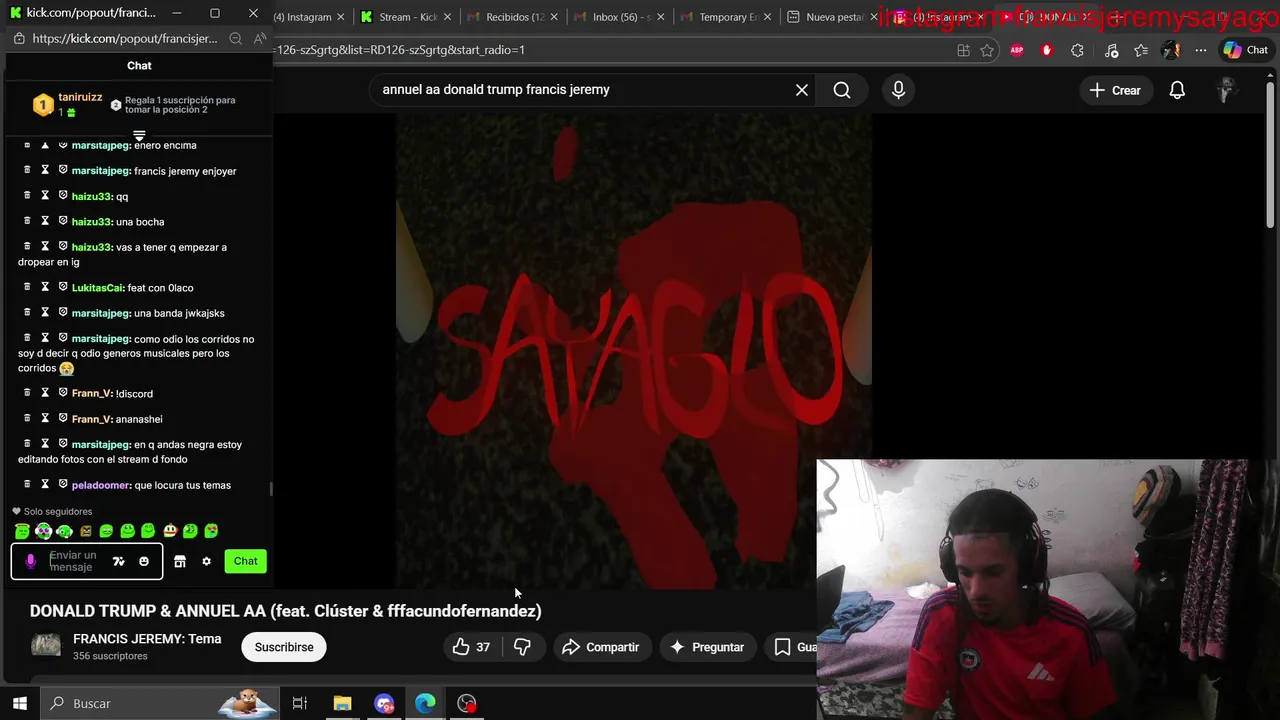
Task: Click YouTube page scrollbar thumb
Action: (1271, 155)
